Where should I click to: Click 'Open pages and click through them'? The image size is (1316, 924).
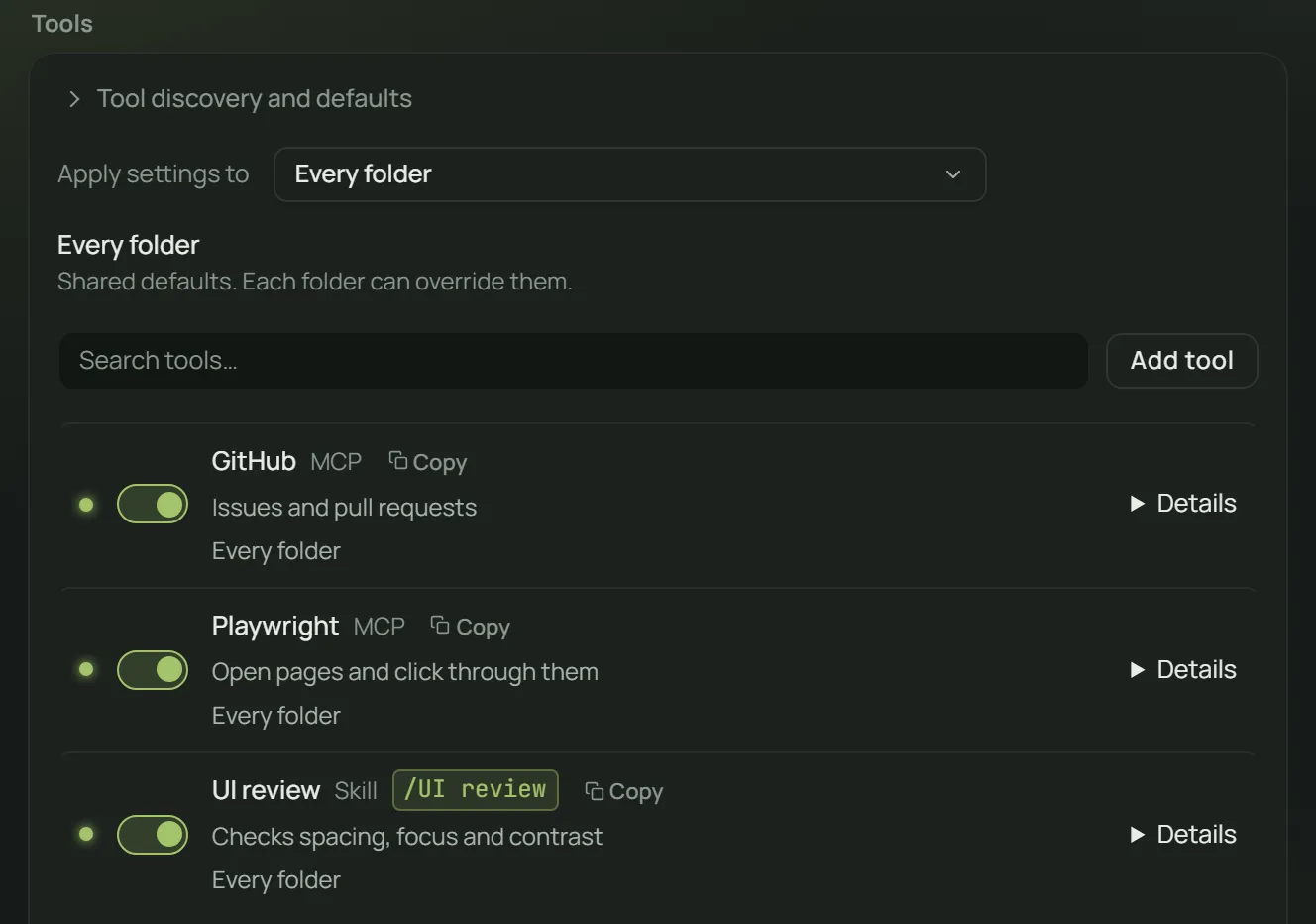pos(405,671)
